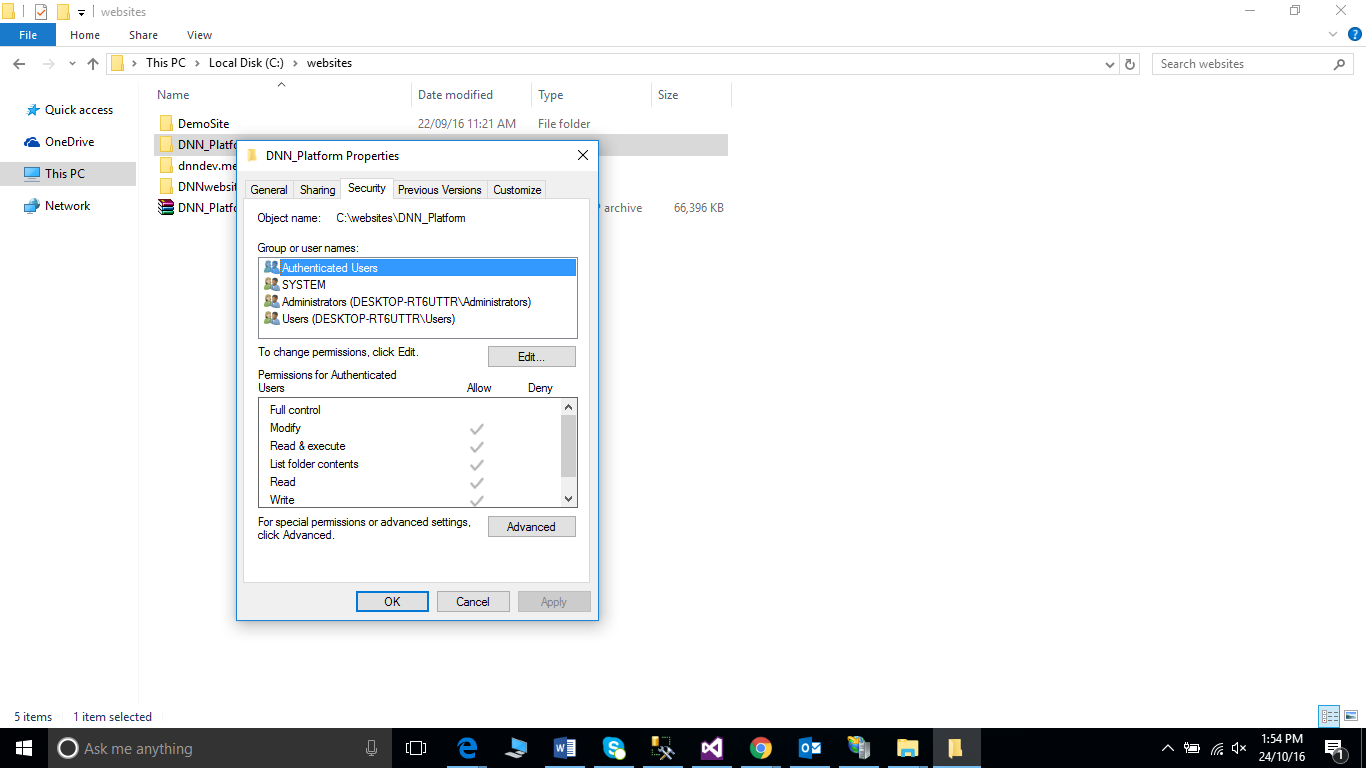Switch to the Sharing tab
The width and height of the screenshot is (1366, 768).
317,190
